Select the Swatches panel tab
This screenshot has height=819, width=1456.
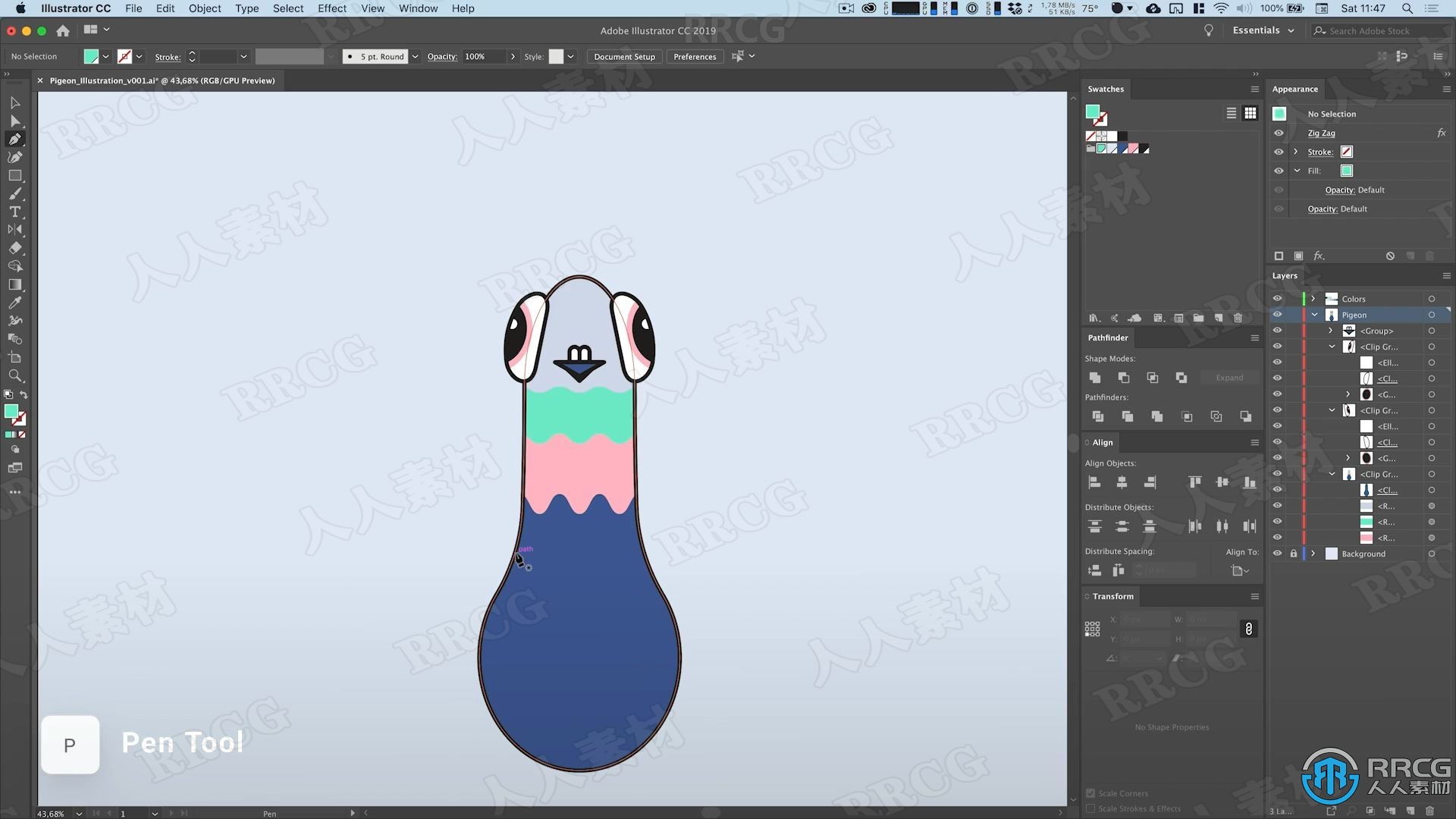click(x=1106, y=89)
